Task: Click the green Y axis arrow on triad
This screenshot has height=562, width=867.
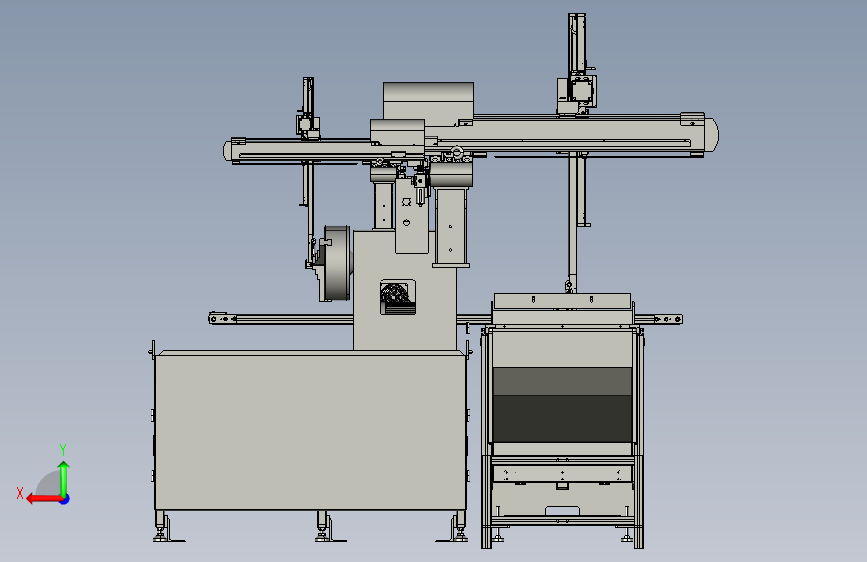Action: click(64, 479)
